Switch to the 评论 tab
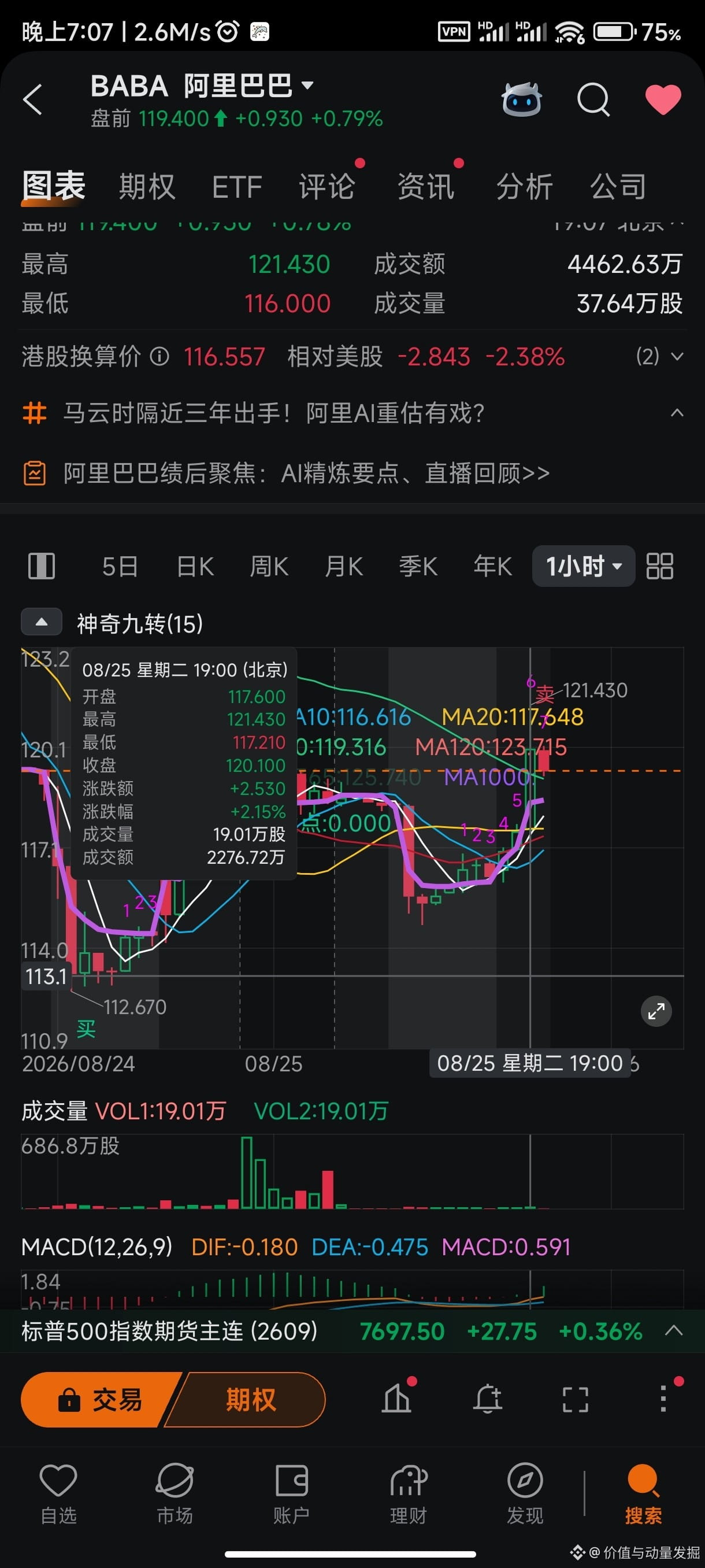Screen dimensions: 705x1568 click(326, 186)
